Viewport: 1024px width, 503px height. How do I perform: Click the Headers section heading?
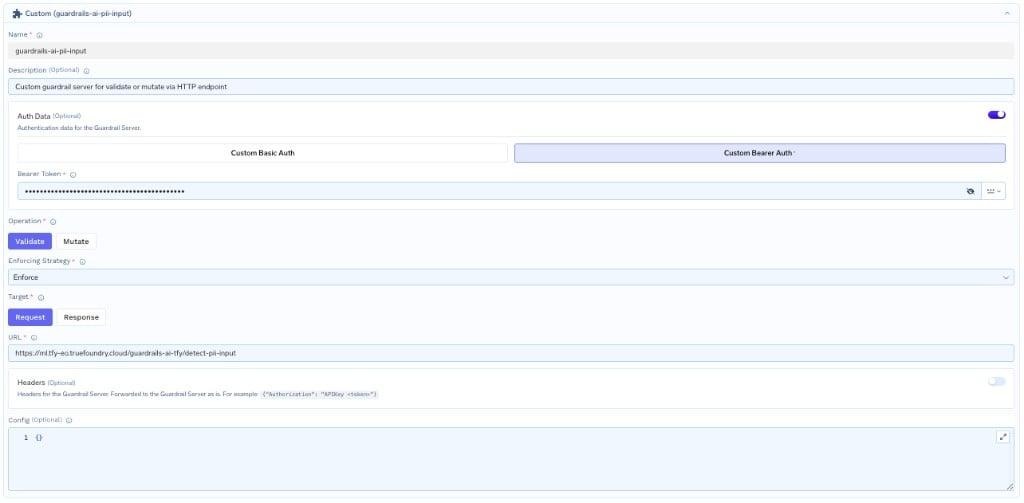pyautogui.click(x=31, y=382)
